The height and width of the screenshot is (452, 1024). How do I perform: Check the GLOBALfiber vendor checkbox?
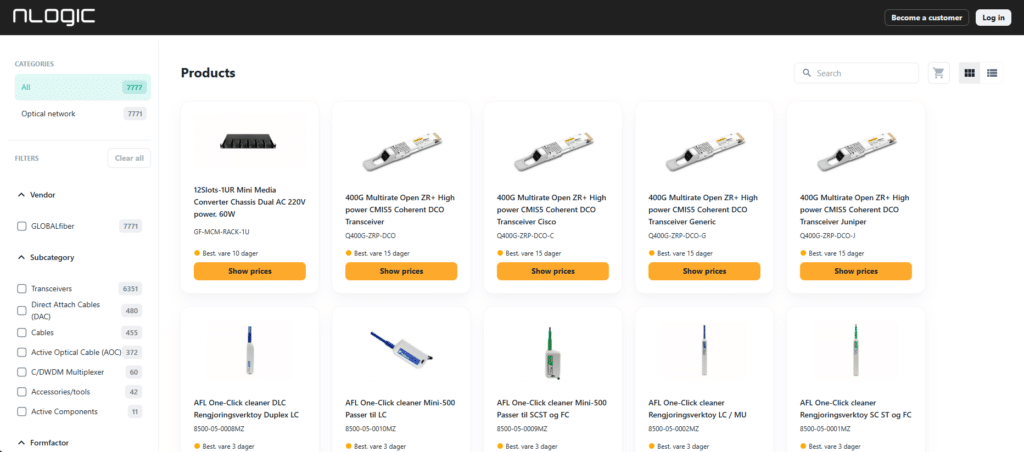[22, 227]
